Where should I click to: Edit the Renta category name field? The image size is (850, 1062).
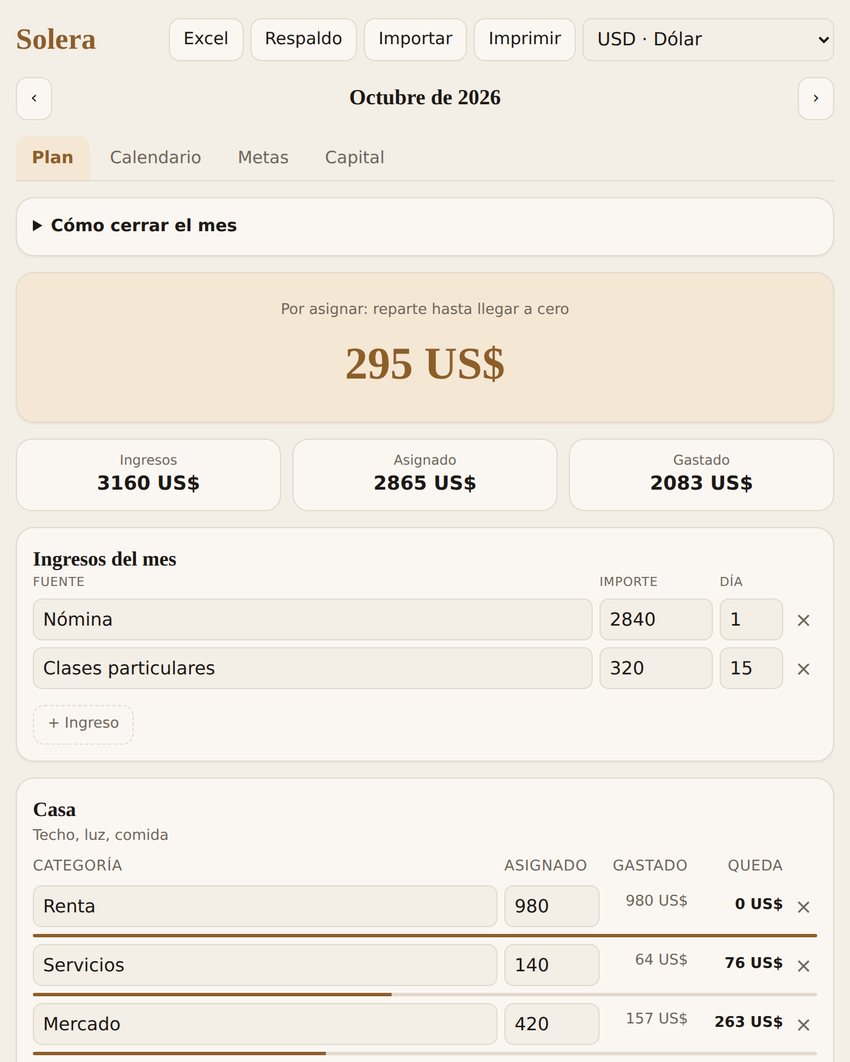(x=265, y=906)
